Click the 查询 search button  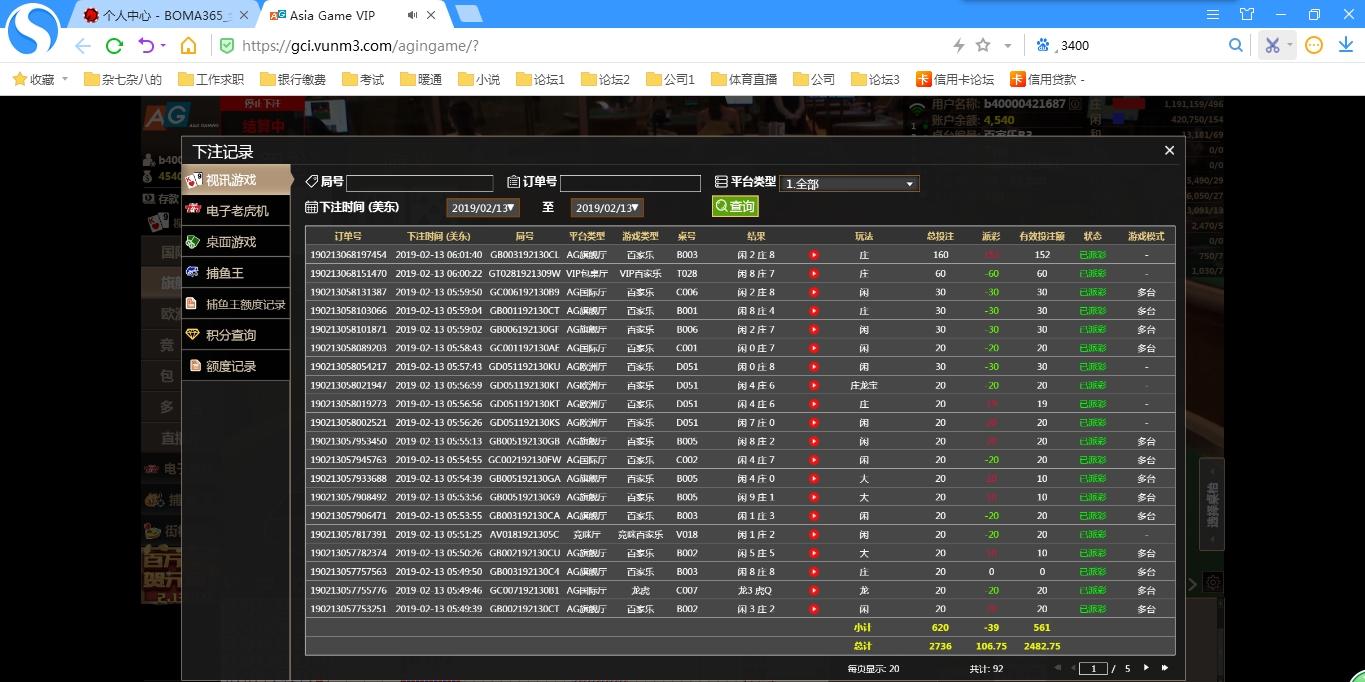click(x=735, y=206)
